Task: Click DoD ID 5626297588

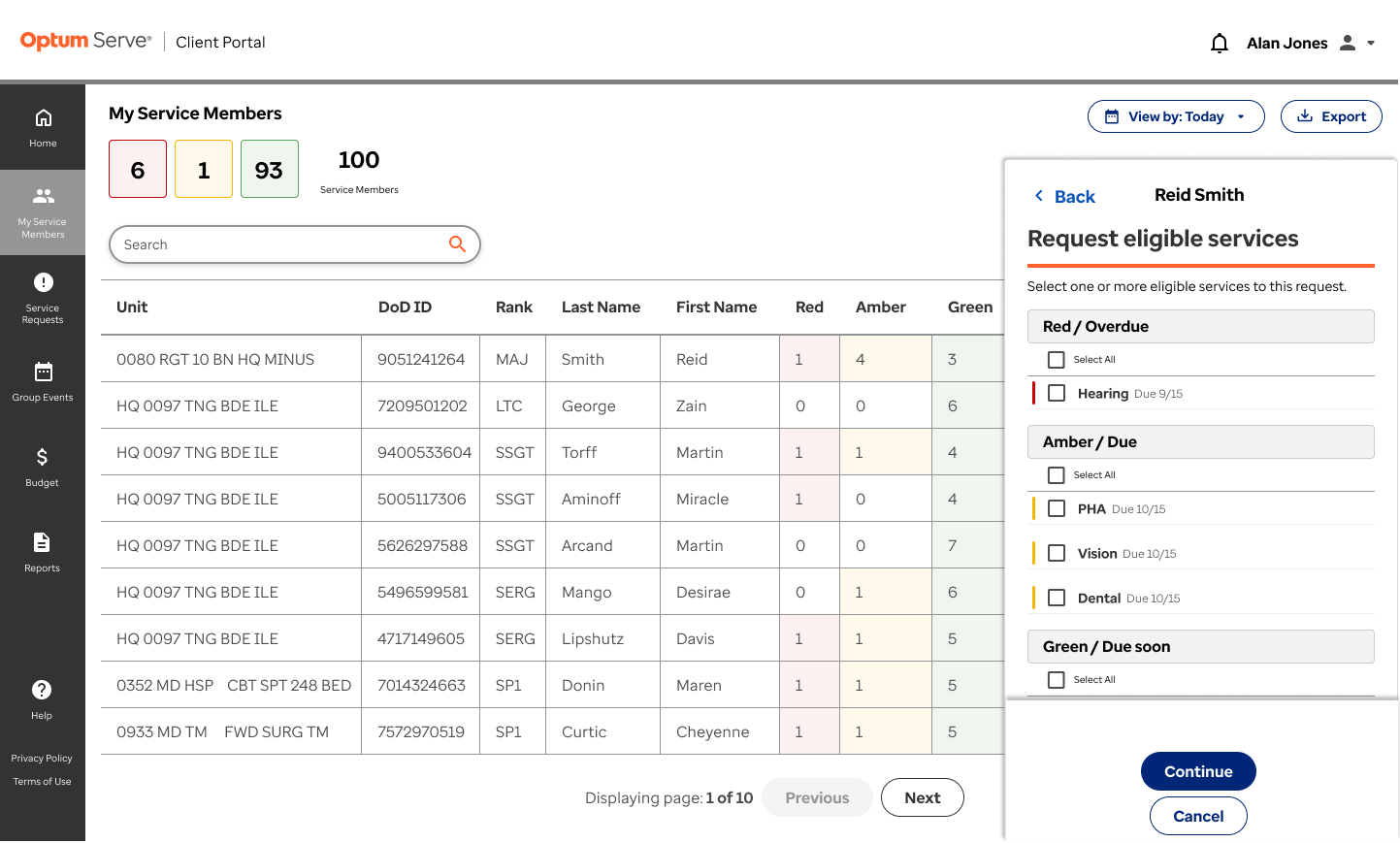Action: [x=422, y=545]
